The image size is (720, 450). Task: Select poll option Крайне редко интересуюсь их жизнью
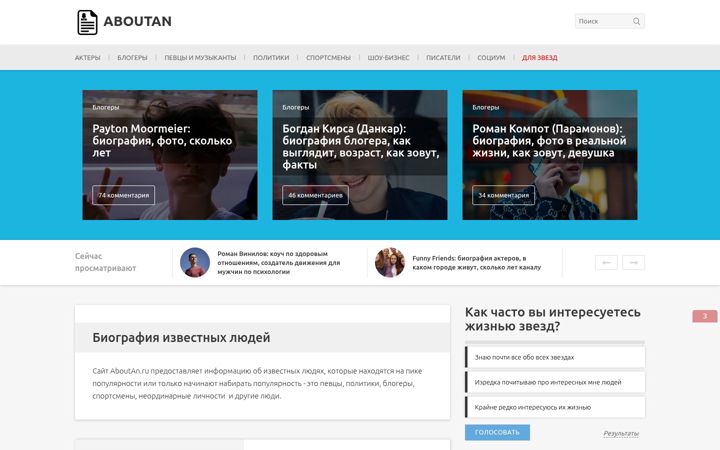(555, 407)
